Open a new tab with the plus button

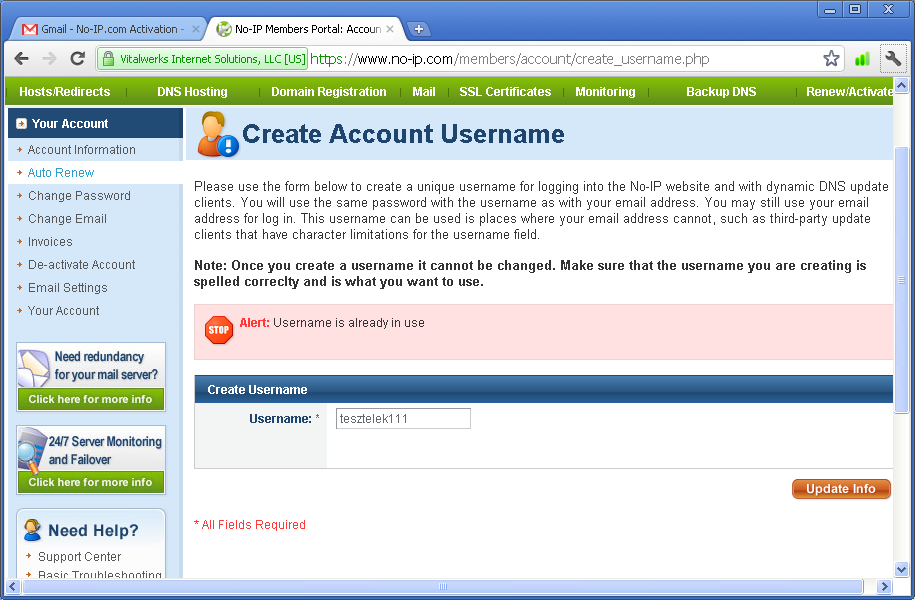418,29
